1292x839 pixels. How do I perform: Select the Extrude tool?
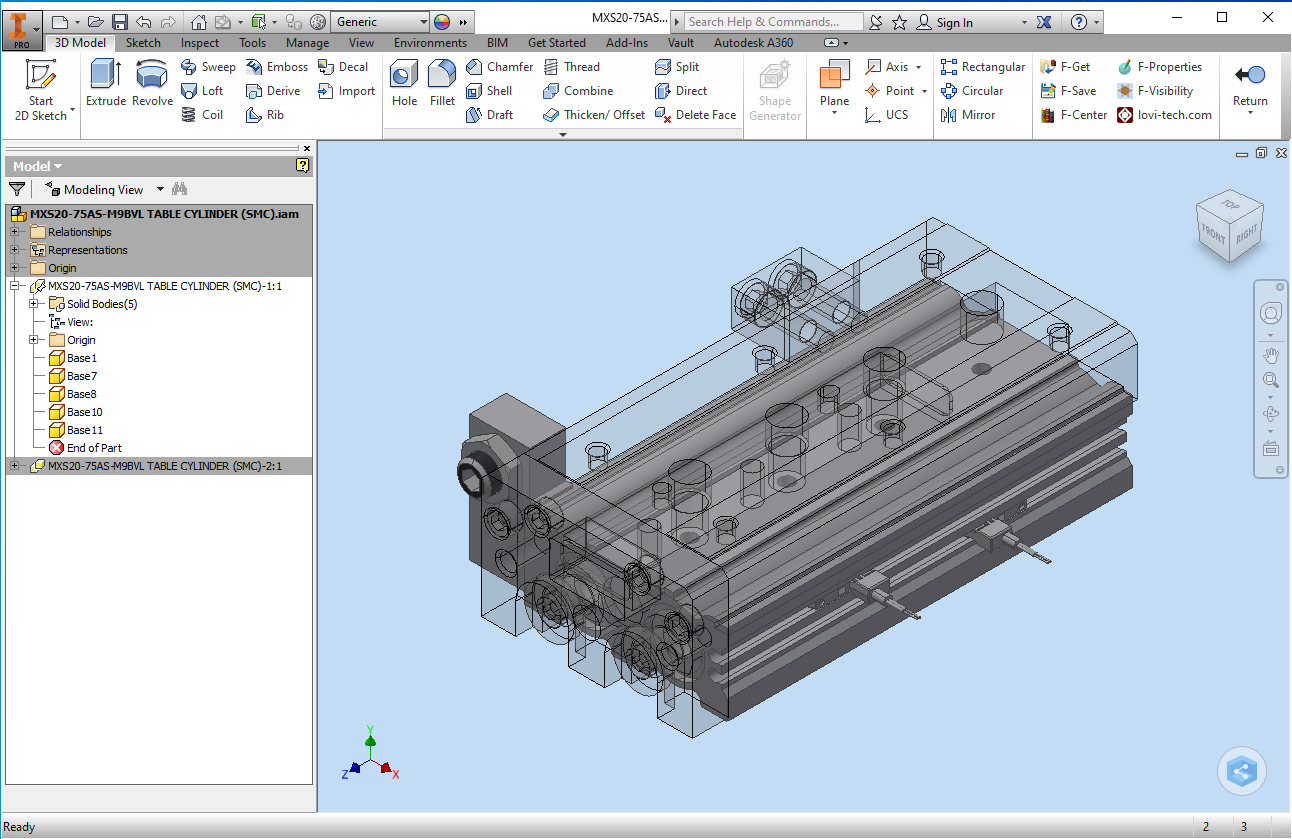(105, 82)
